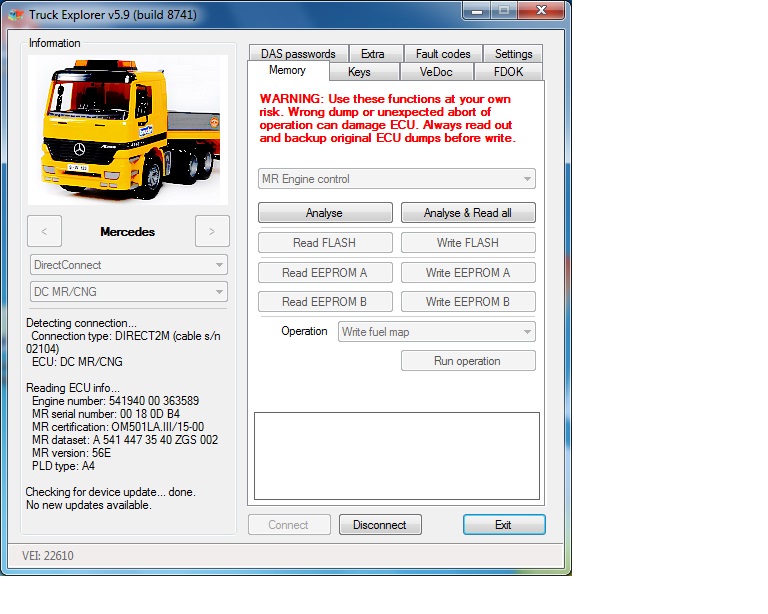
Task: Open the Write fuel map operation dropdown
Action: click(436, 331)
